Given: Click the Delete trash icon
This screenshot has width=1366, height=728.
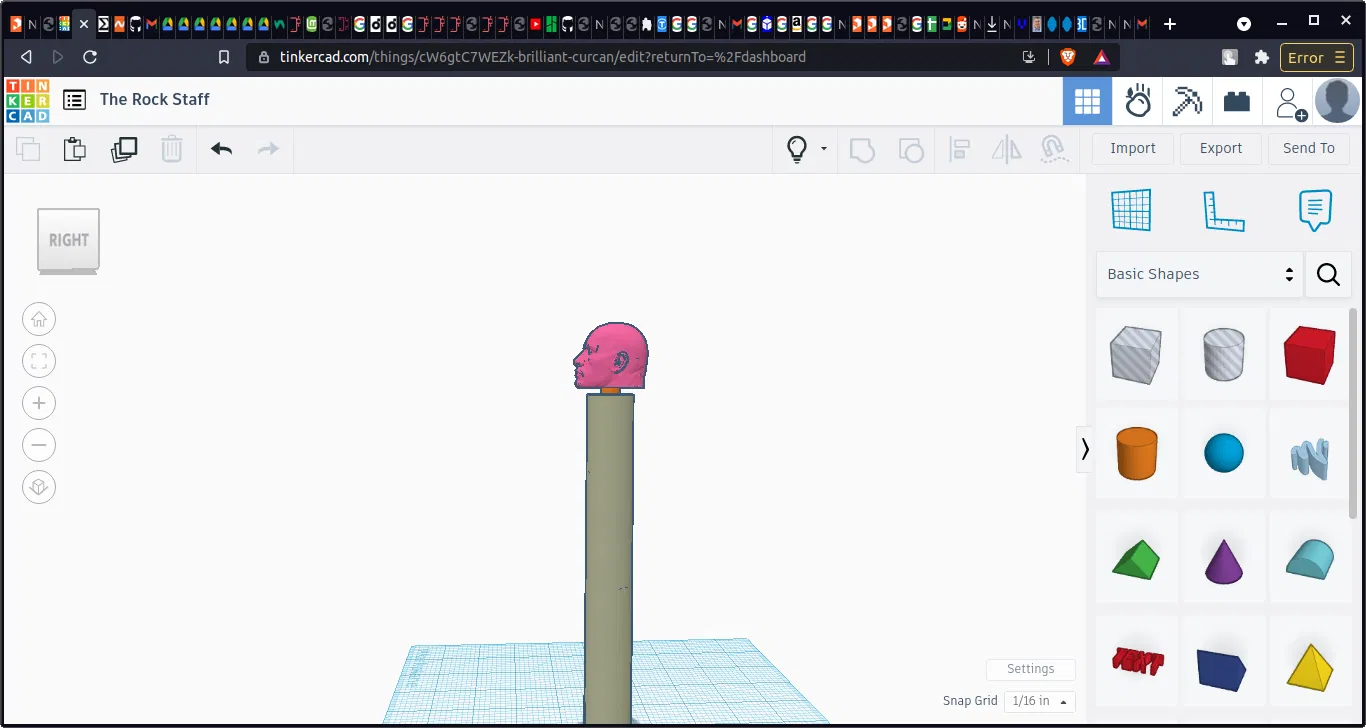Looking at the screenshot, I should 172,150.
